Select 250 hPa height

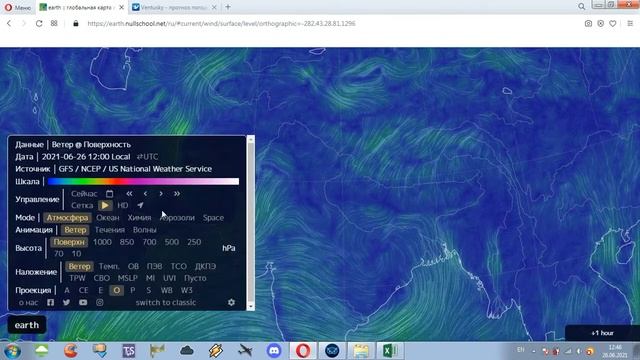194,242
